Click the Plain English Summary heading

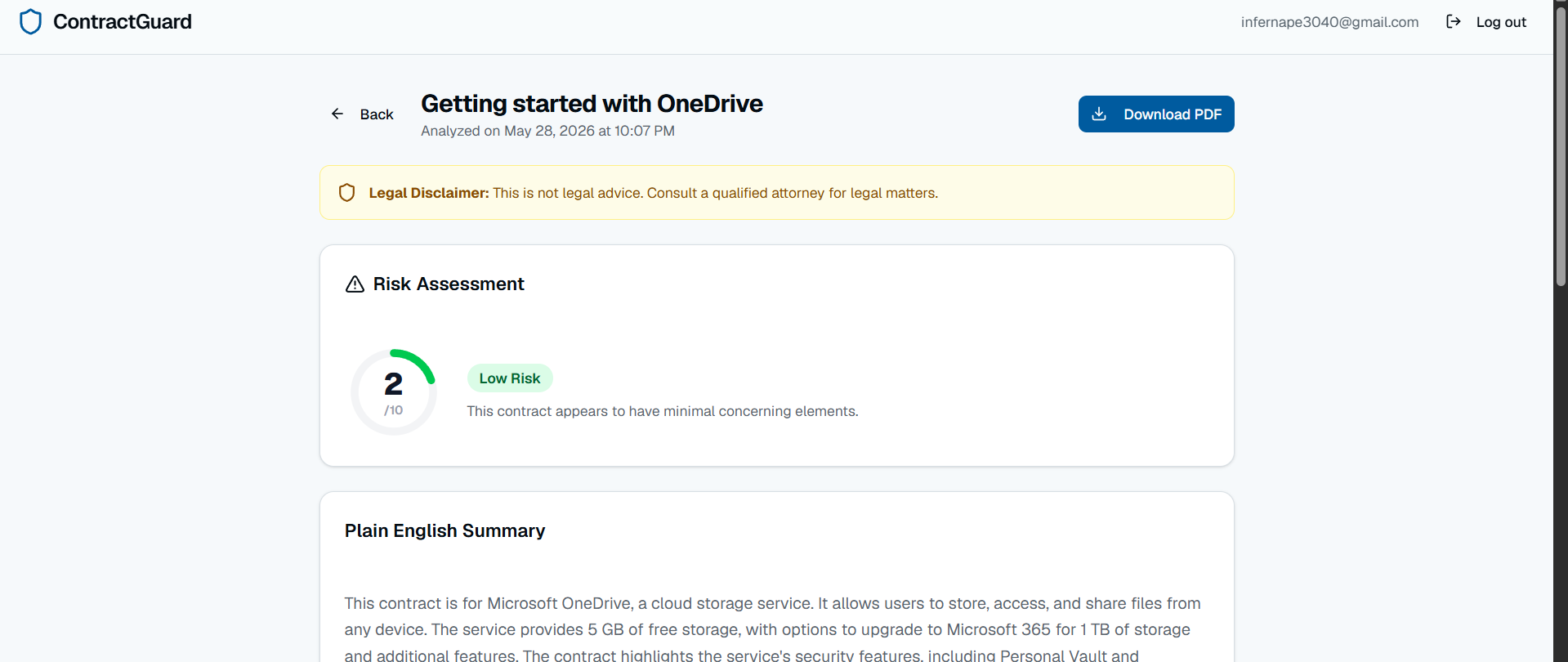[x=444, y=531]
